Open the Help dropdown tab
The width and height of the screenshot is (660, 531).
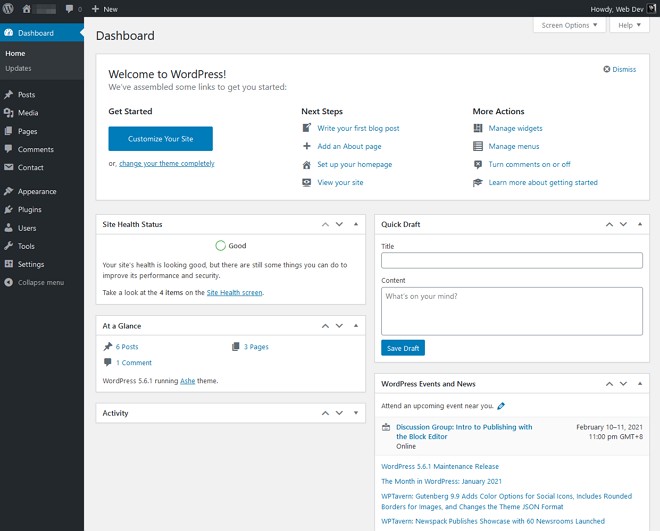[x=627, y=25]
